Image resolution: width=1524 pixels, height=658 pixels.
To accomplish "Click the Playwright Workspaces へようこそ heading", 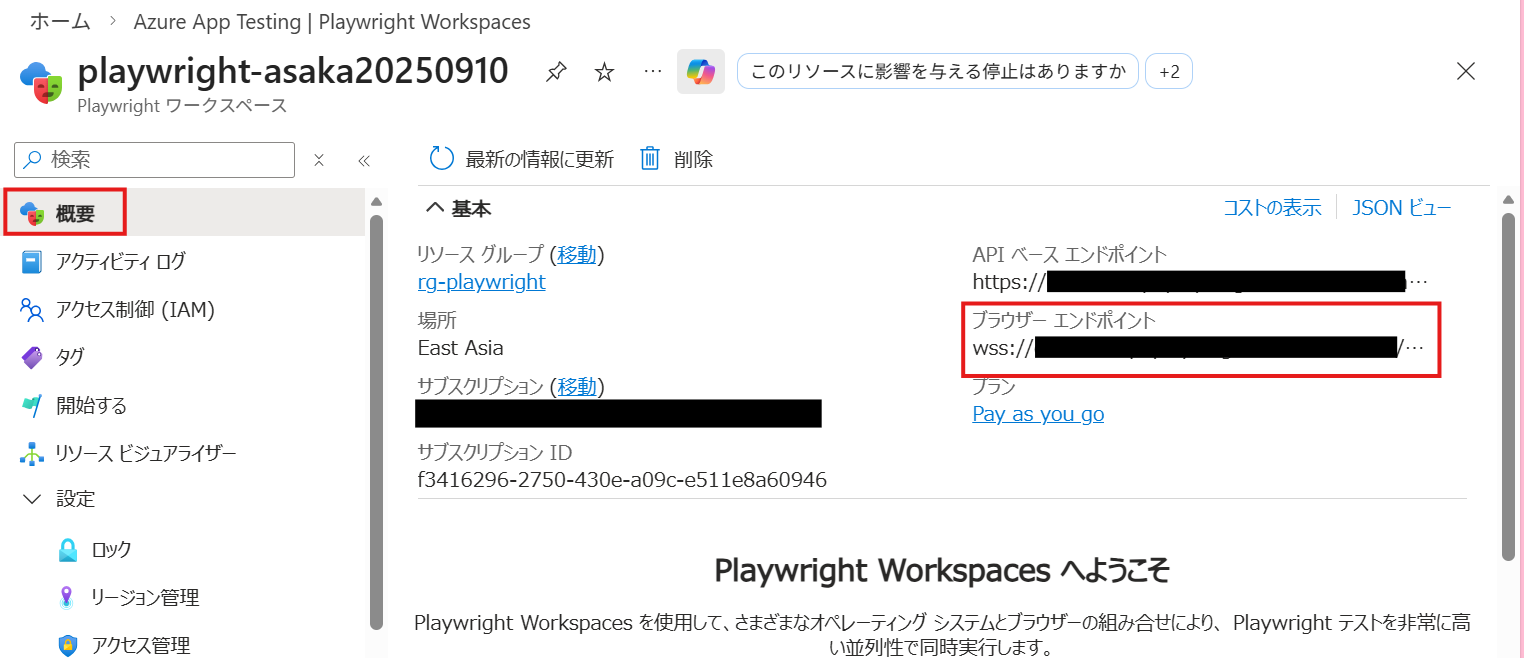I will pos(942,570).
